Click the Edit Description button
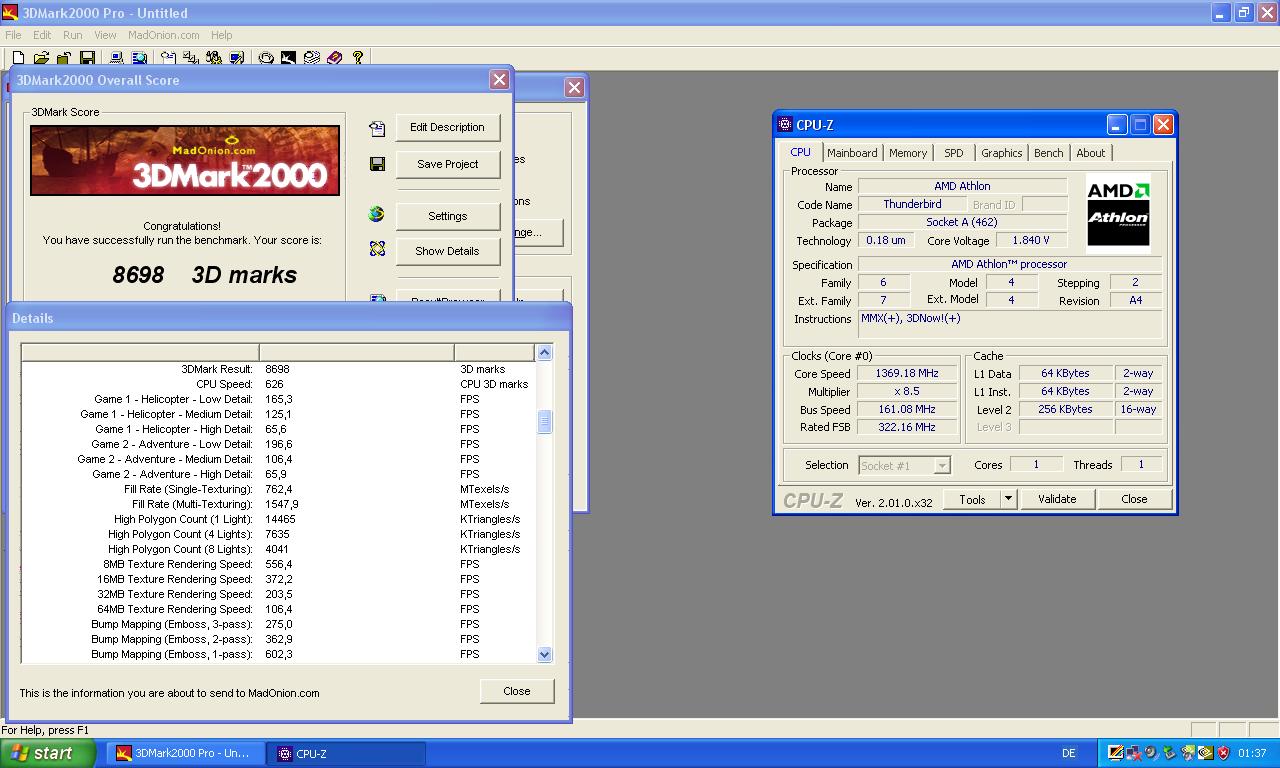This screenshot has width=1280, height=768. (x=447, y=127)
